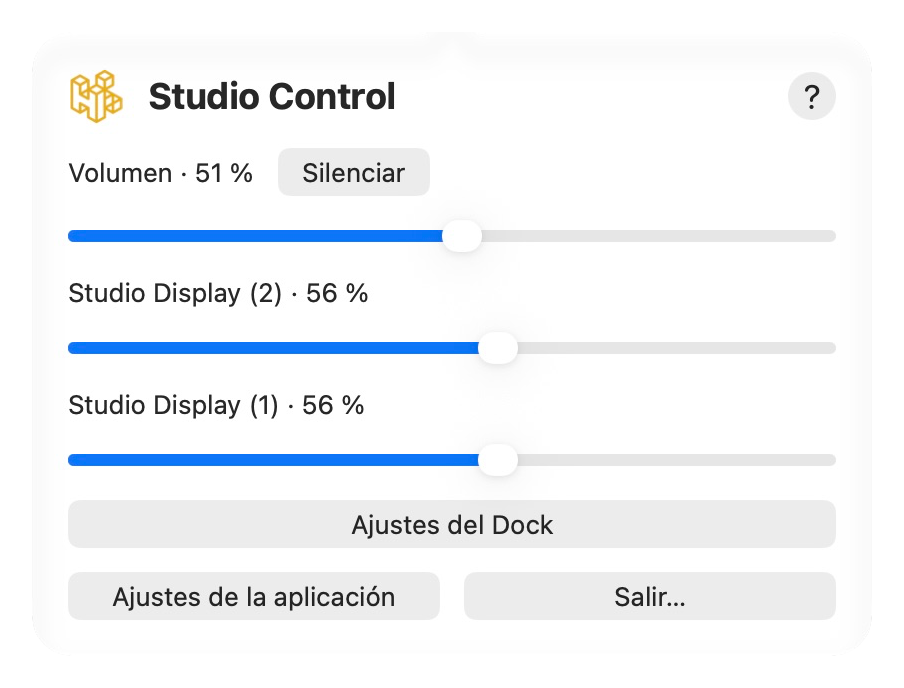Click the Volumen word label
This screenshot has height=688, width=904.
(120, 173)
